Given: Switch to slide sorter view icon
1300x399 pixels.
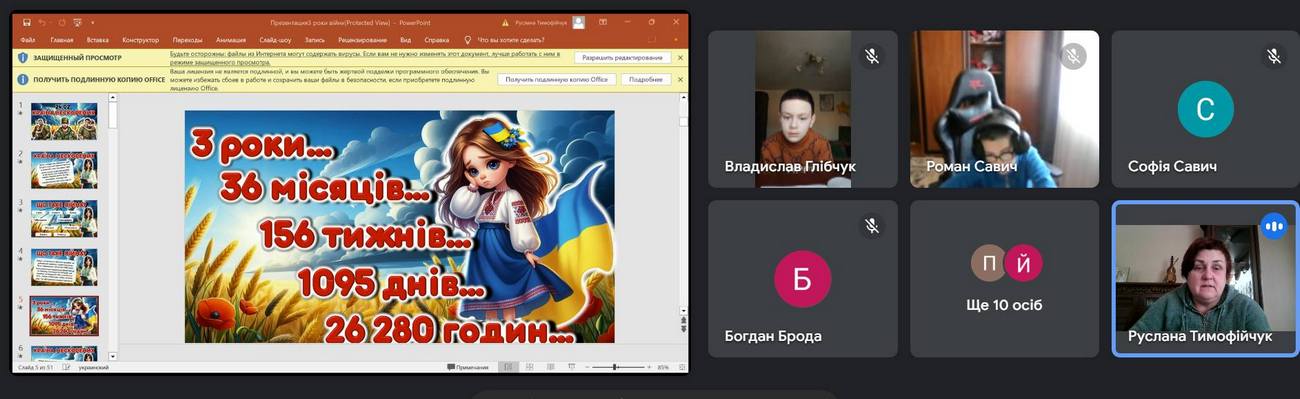Looking at the screenshot, I should point(530,367).
